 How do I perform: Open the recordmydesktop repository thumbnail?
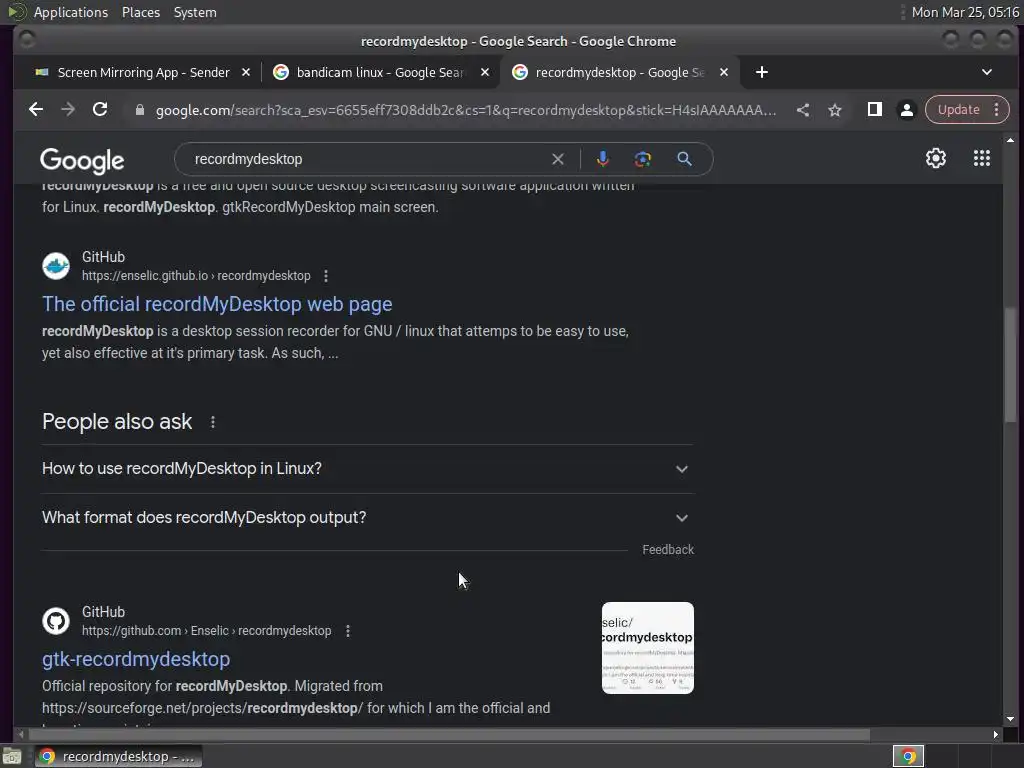[x=648, y=648]
